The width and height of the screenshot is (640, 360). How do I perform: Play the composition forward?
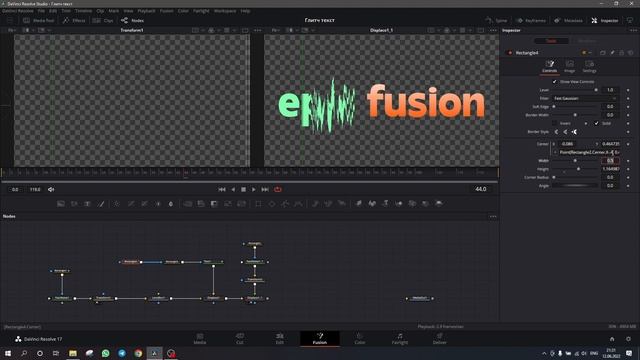tap(254, 189)
